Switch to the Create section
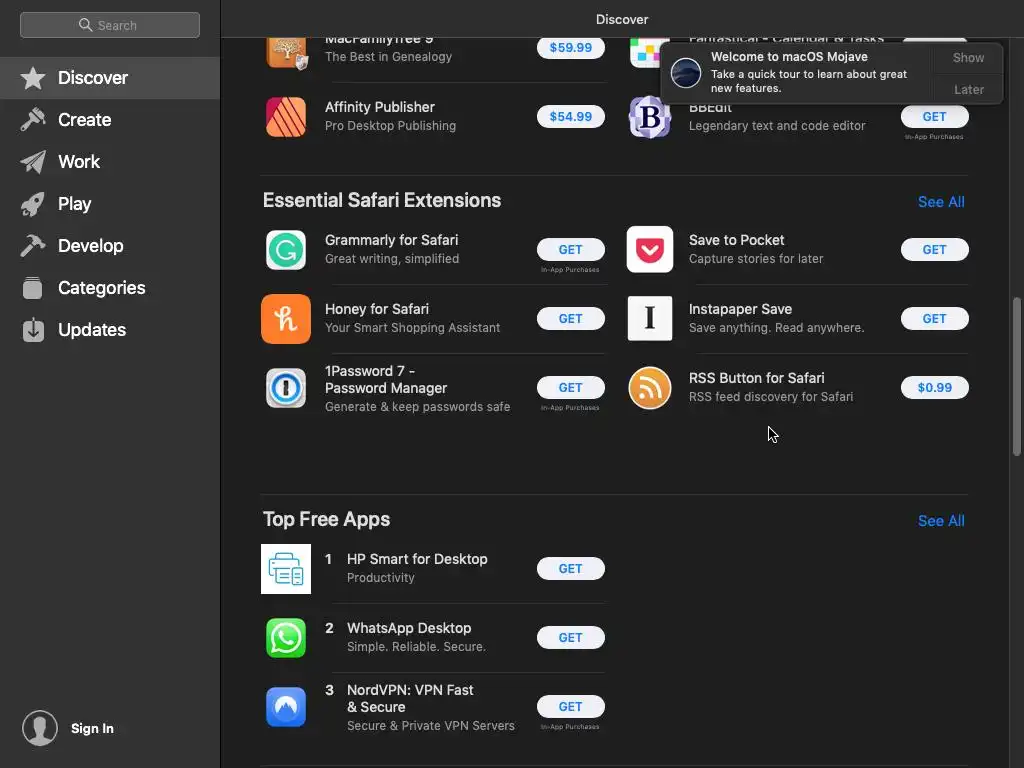This screenshot has width=1024, height=768. [x=110, y=120]
